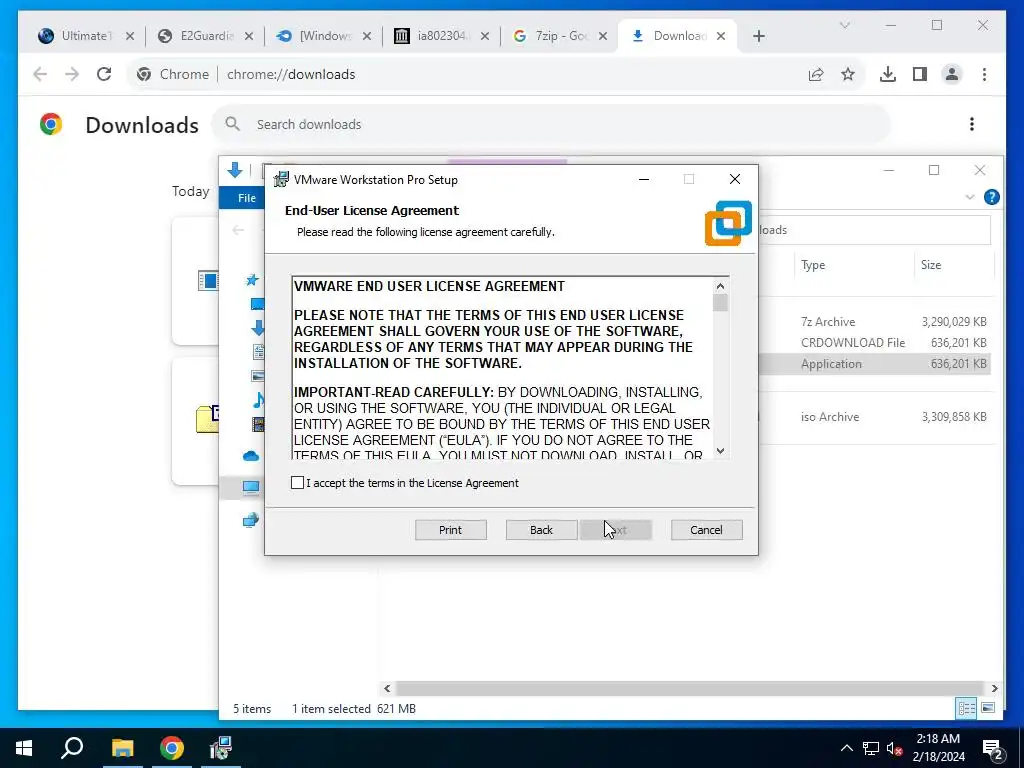Viewport: 1024px width, 768px height.
Task: Select the Application file row
Action: point(875,364)
